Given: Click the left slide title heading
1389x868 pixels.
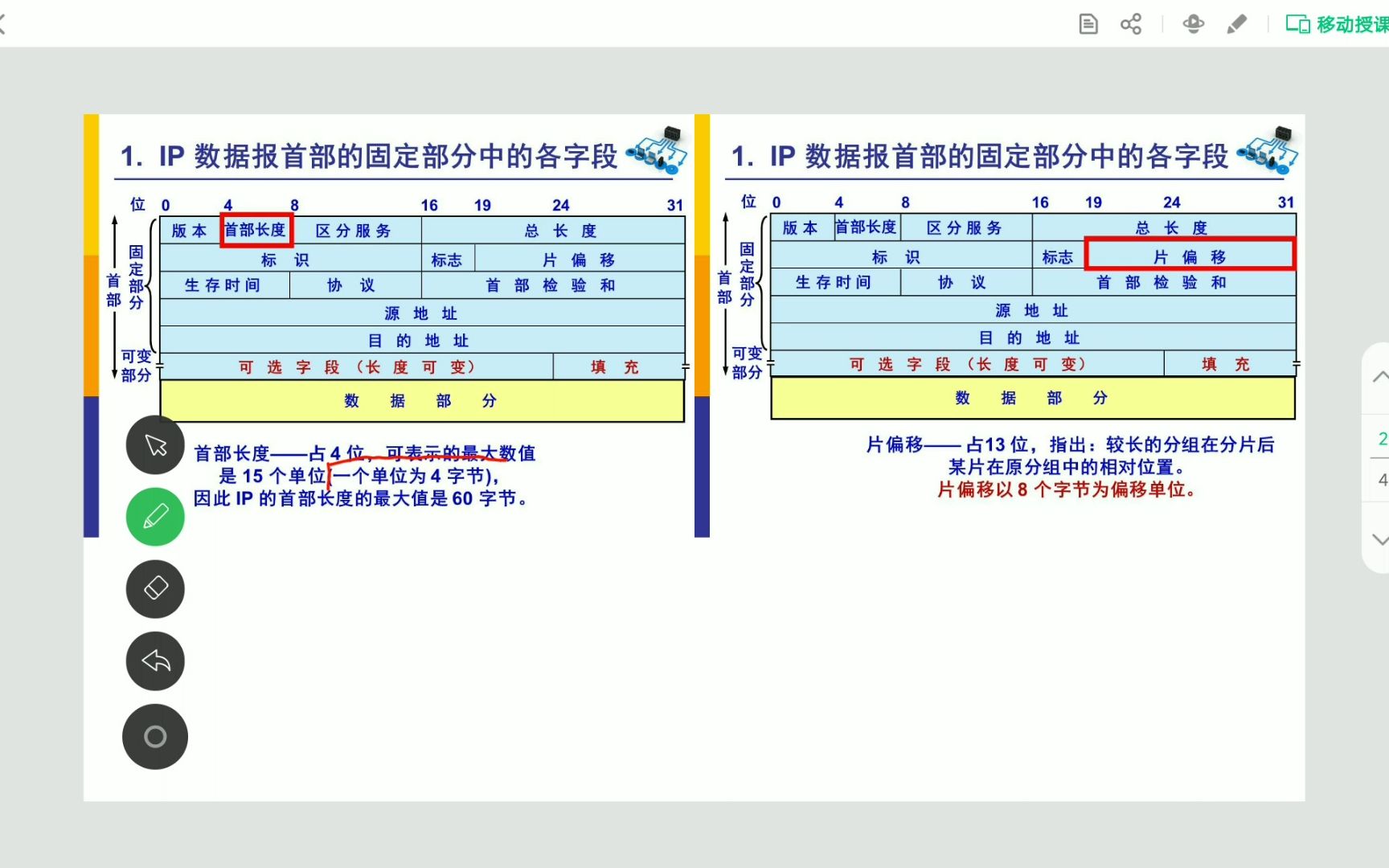Looking at the screenshot, I should [x=369, y=156].
